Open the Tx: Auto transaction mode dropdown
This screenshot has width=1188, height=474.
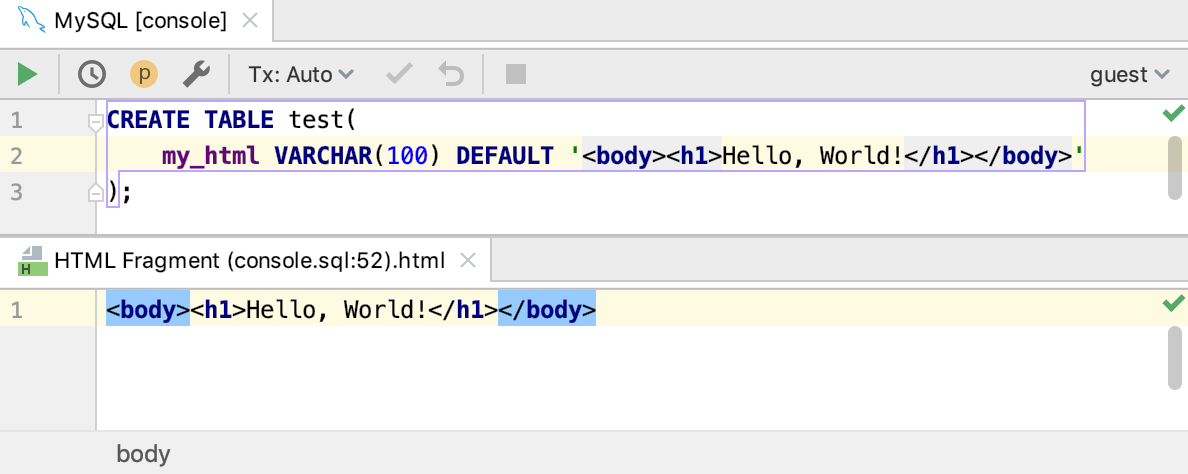[301, 74]
